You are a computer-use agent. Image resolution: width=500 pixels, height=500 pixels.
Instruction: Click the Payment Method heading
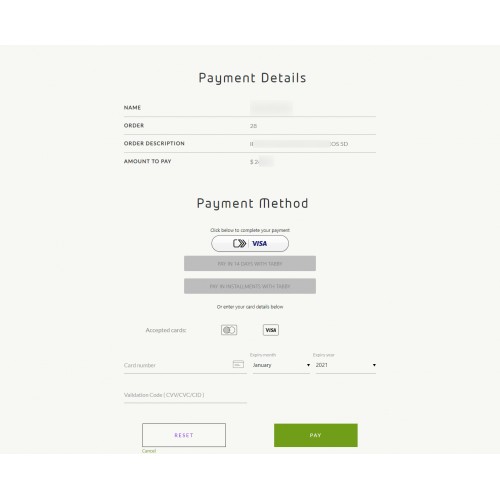tap(252, 203)
